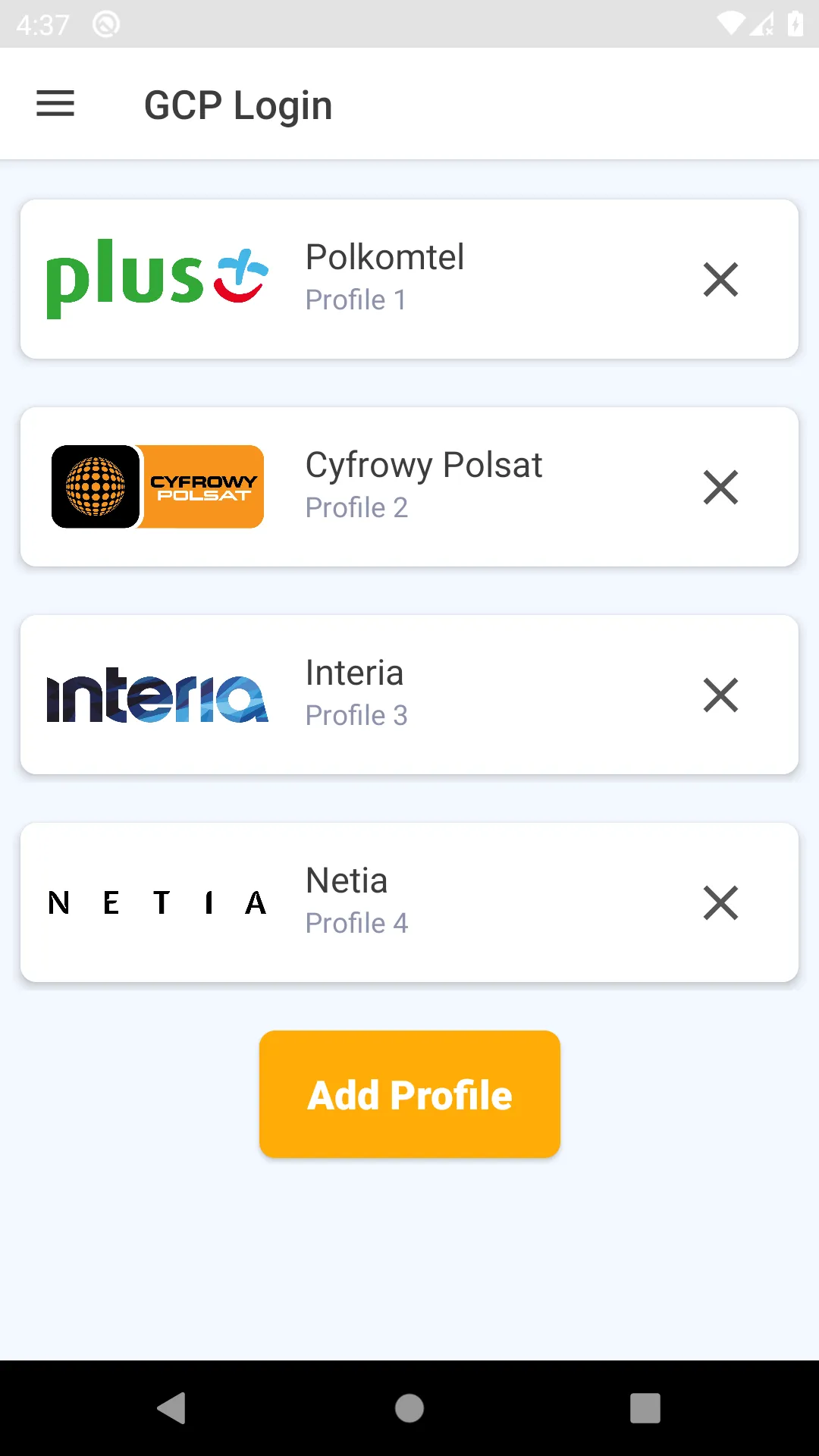Select the Netia profile name
Viewport: 819px width, 1456px height.
pyautogui.click(x=347, y=880)
